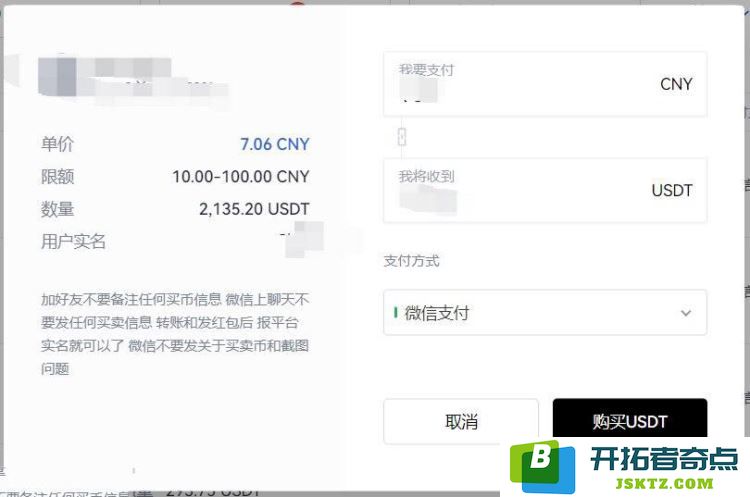Expand the 微信支付 payment dropdown chevron
The image size is (750, 497).
(x=686, y=313)
